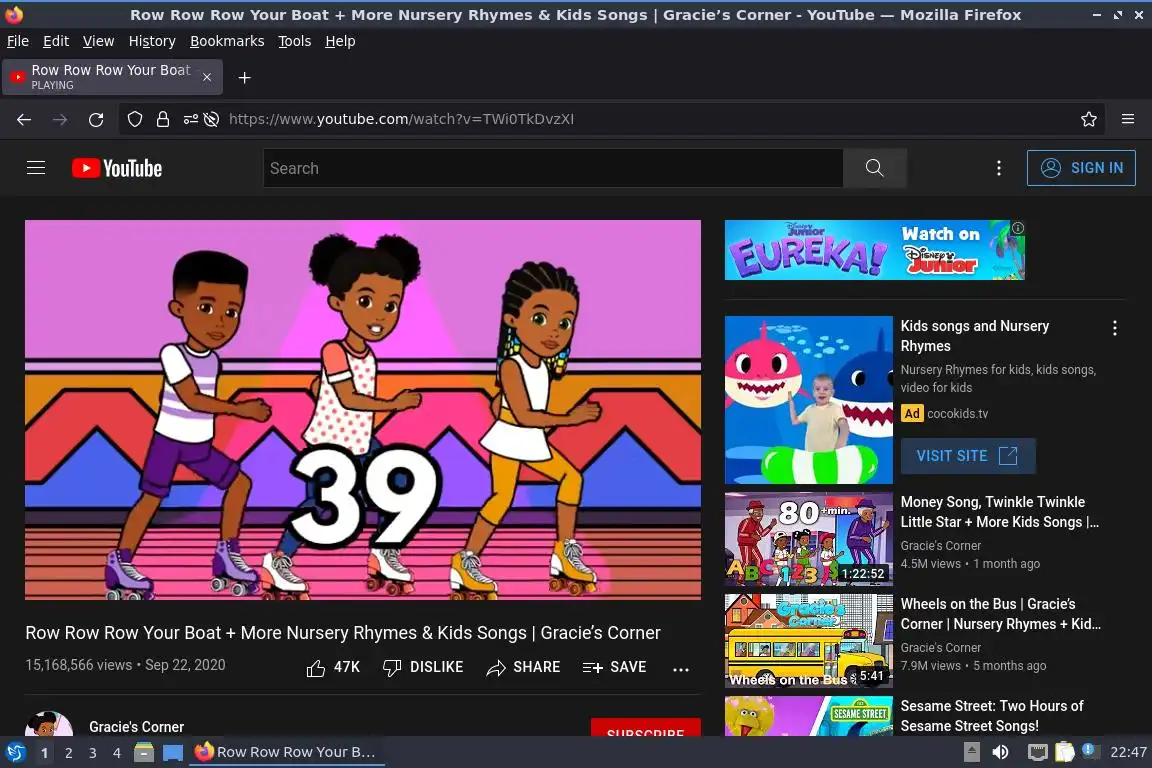Open Gracie's Corner channel avatar

[x=49, y=724]
